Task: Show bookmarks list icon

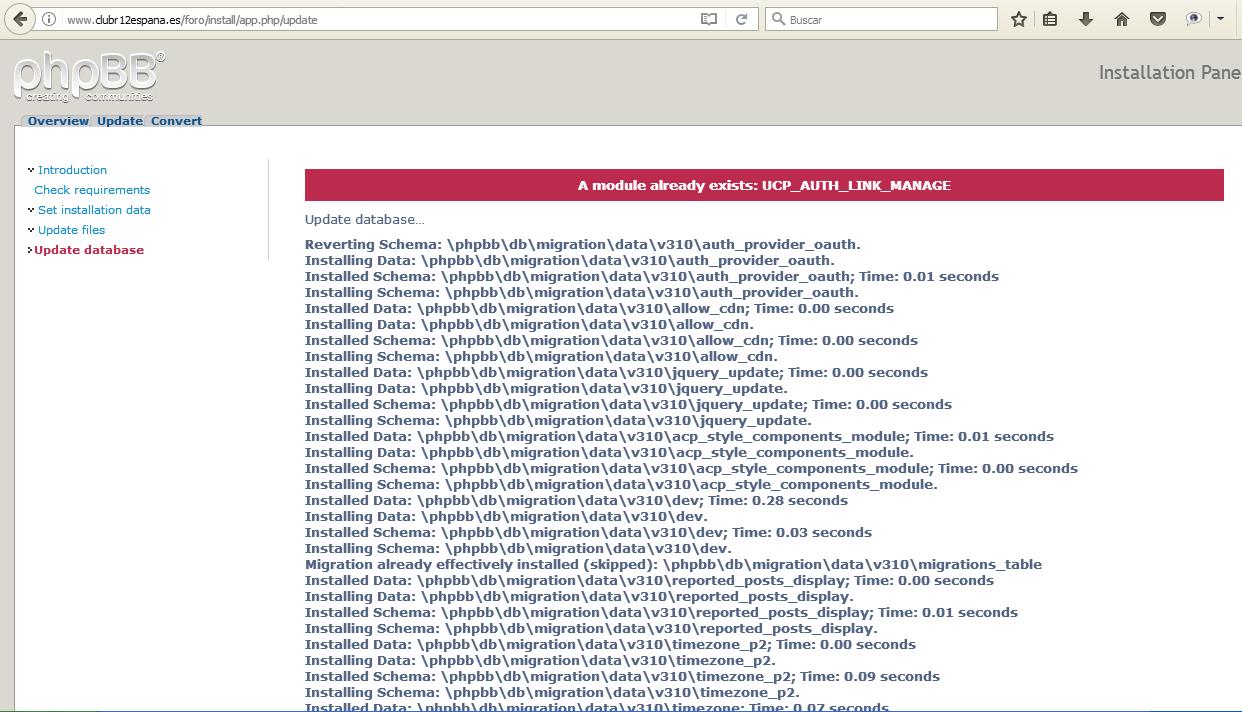Action: (1050, 19)
